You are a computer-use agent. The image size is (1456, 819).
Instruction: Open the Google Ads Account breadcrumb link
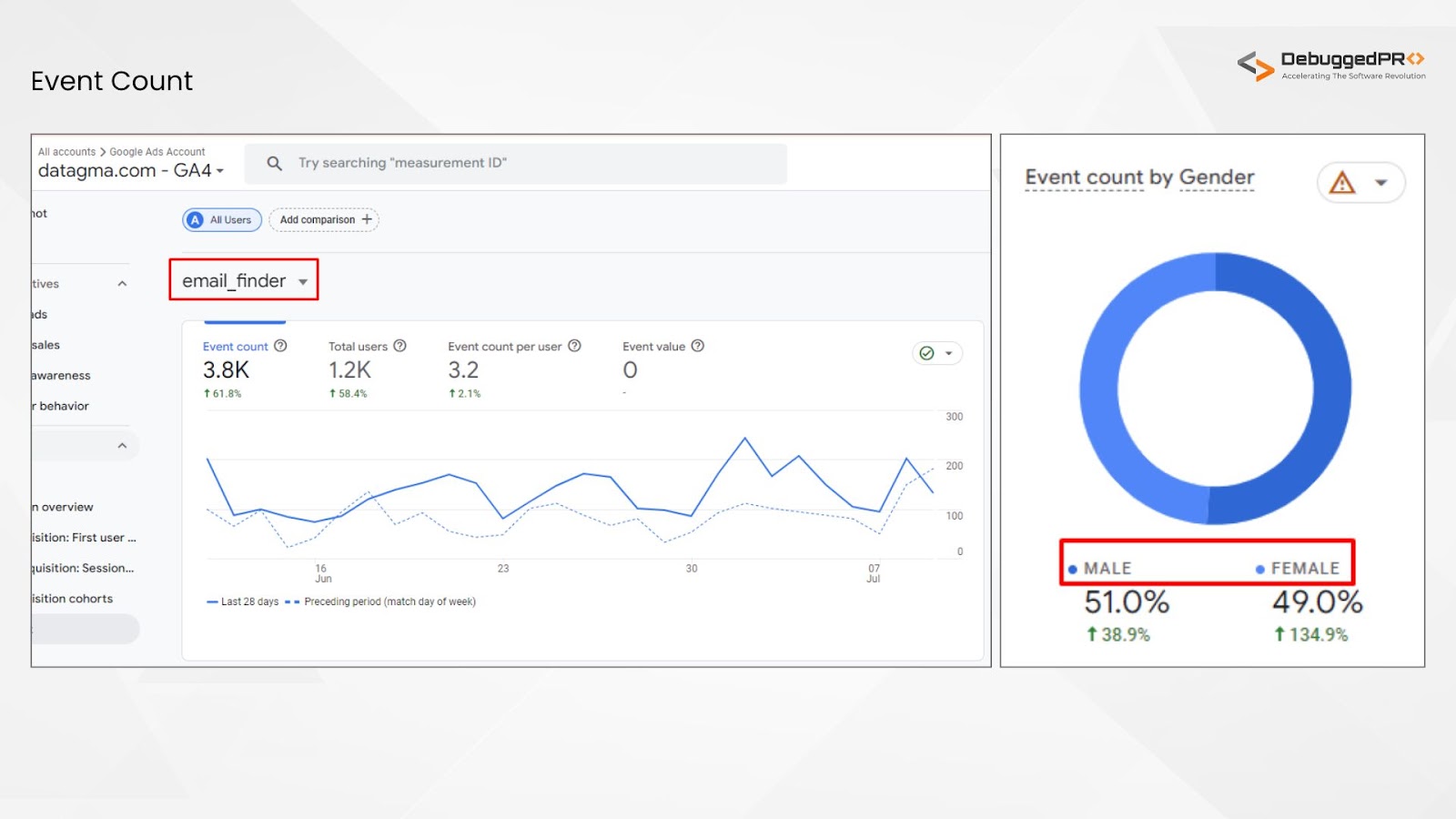click(x=157, y=152)
